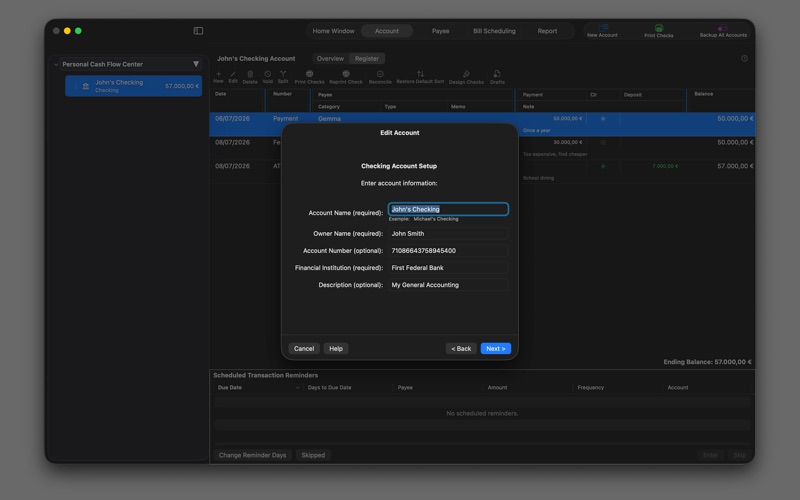Viewport: 800px width, 500px height.
Task: Click the Frequency column header in reminders
Action: [590, 388]
